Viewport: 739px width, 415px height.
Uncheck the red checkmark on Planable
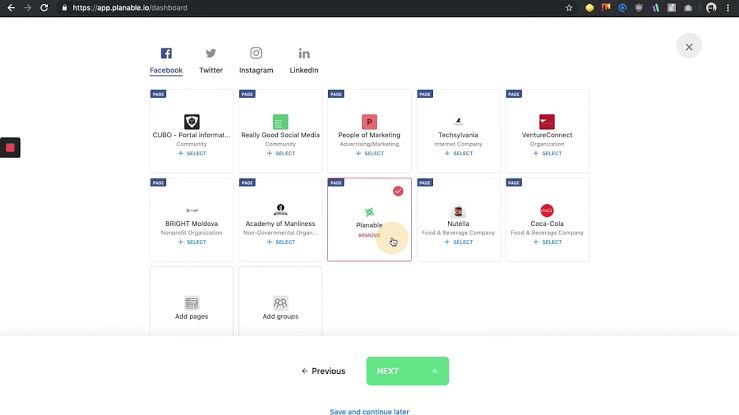click(x=398, y=190)
